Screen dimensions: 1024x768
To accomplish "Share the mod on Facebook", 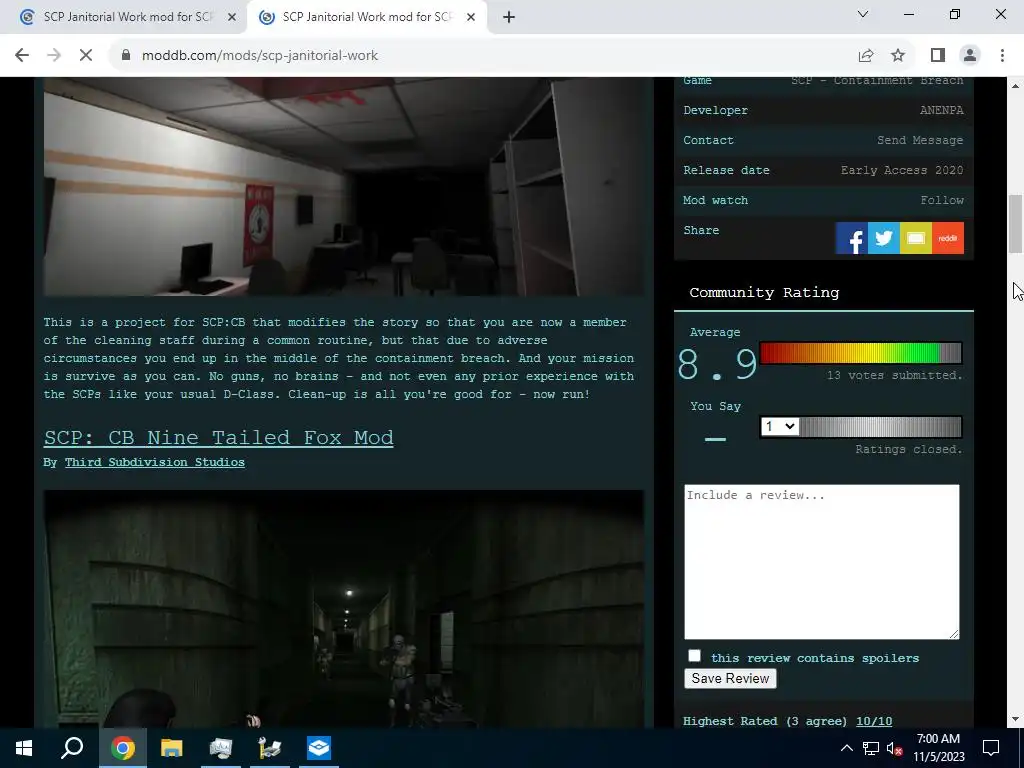I will [x=851, y=238].
